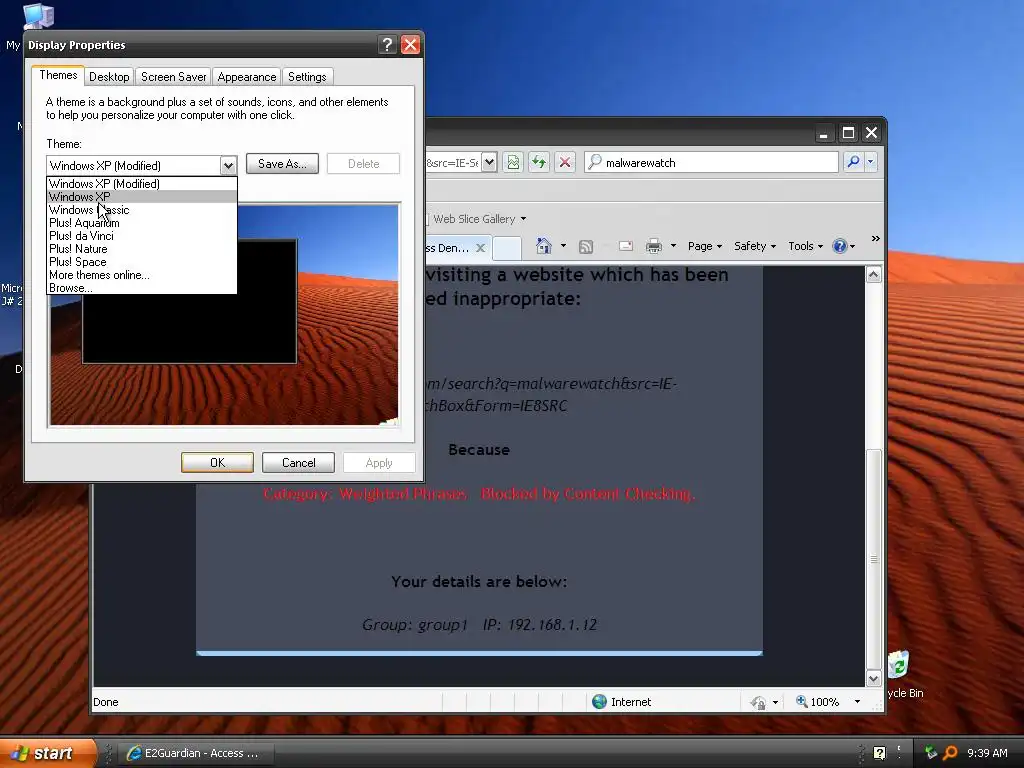Open the My Computer desktop icon
This screenshot has width=1024, height=768.
coord(37,16)
